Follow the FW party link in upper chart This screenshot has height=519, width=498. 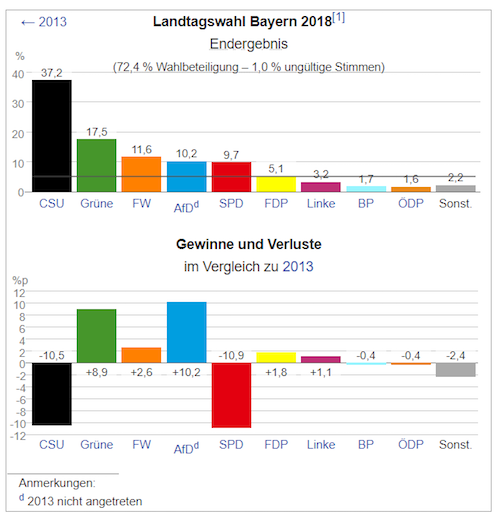[141, 203]
